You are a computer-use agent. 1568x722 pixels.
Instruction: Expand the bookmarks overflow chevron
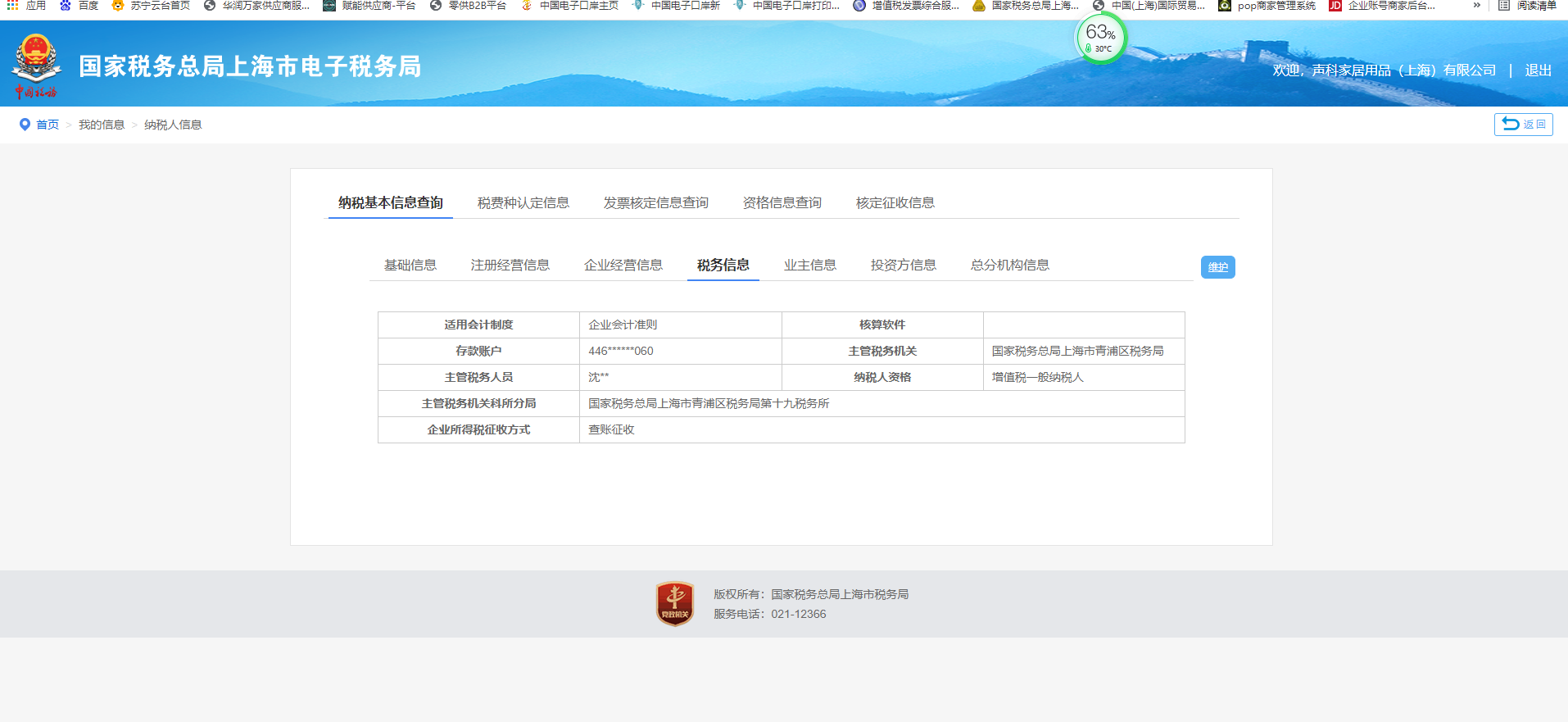(1476, 6)
